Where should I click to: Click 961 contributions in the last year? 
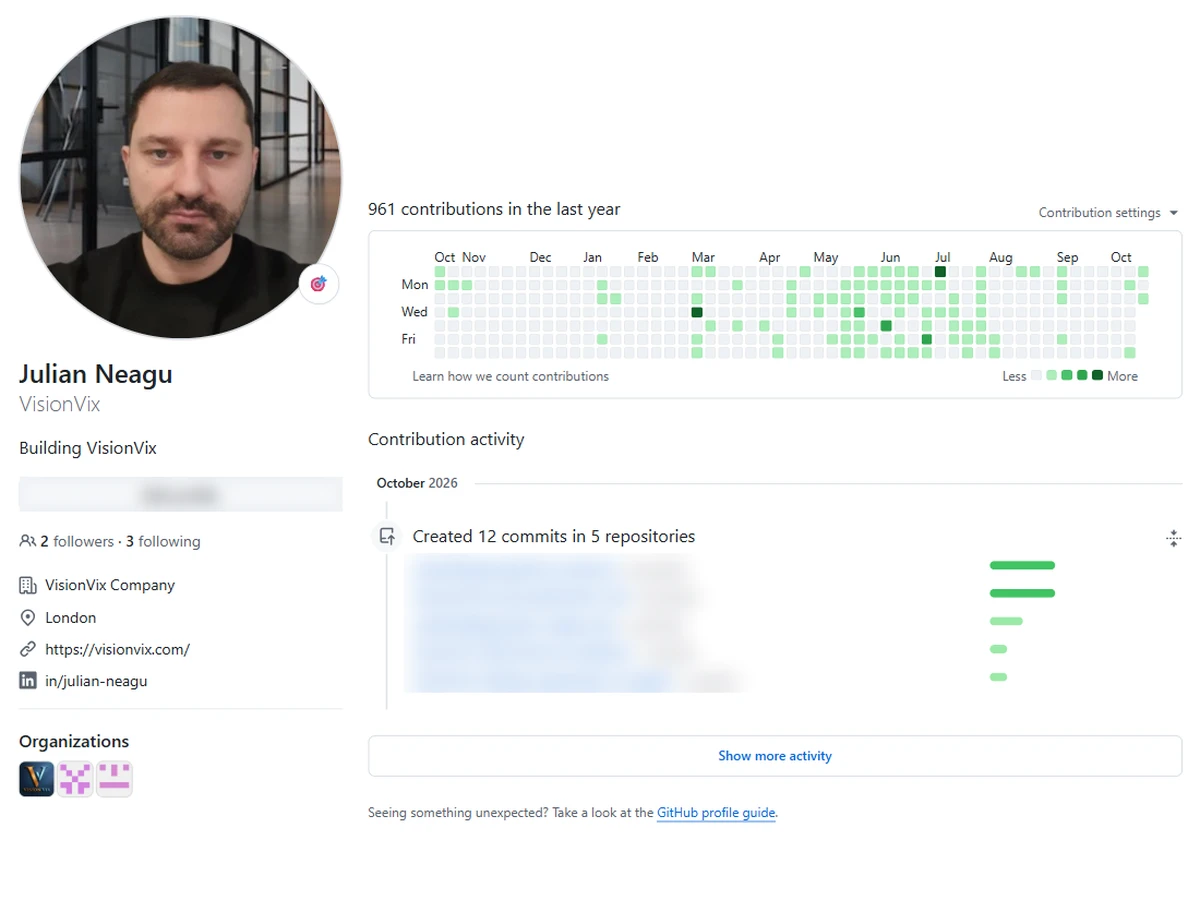tap(494, 209)
